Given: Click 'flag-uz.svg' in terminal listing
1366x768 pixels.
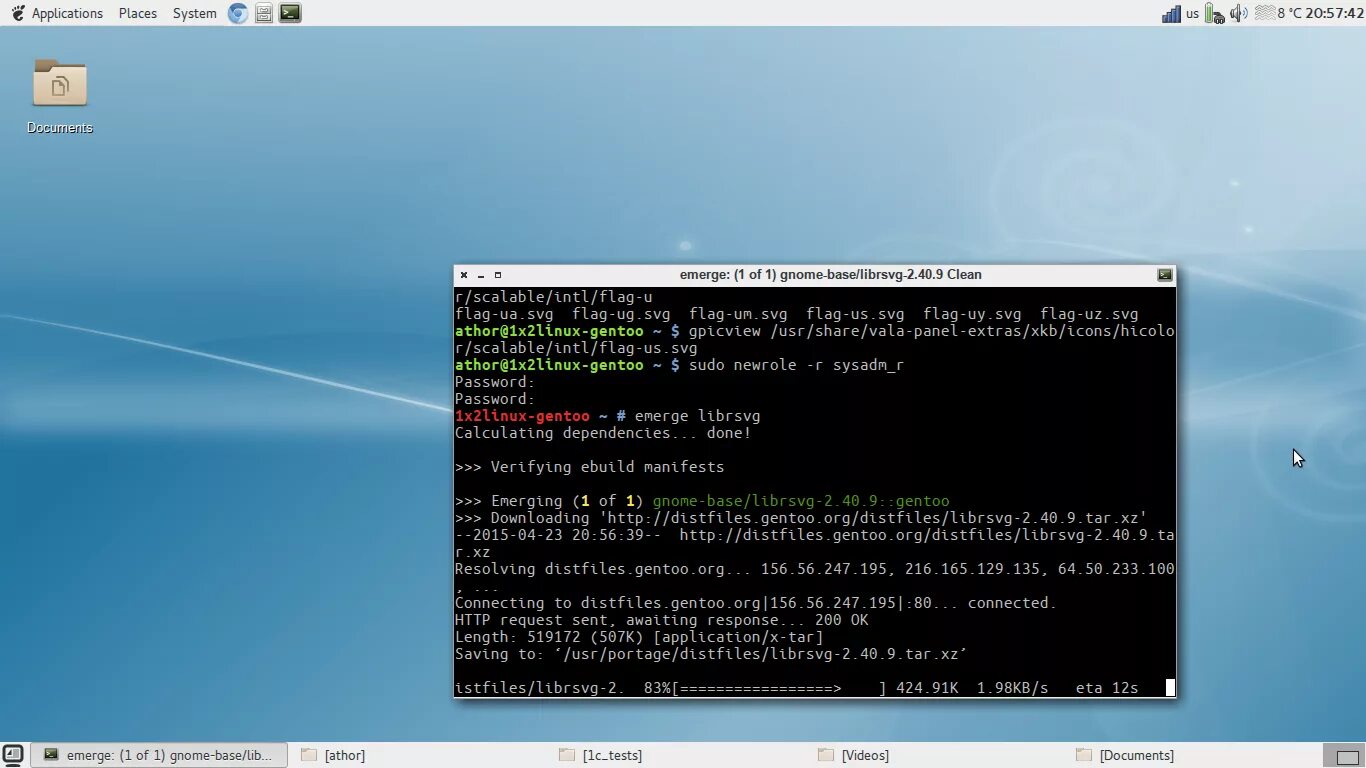Looking at the screenshot, I should (x=1089, y=314).
